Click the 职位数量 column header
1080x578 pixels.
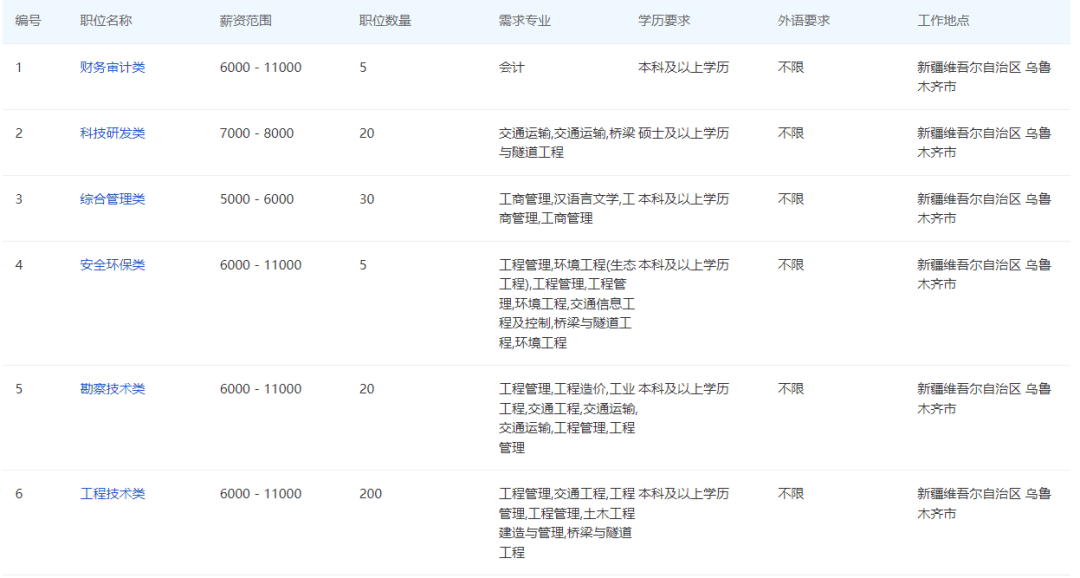[385, 21]
